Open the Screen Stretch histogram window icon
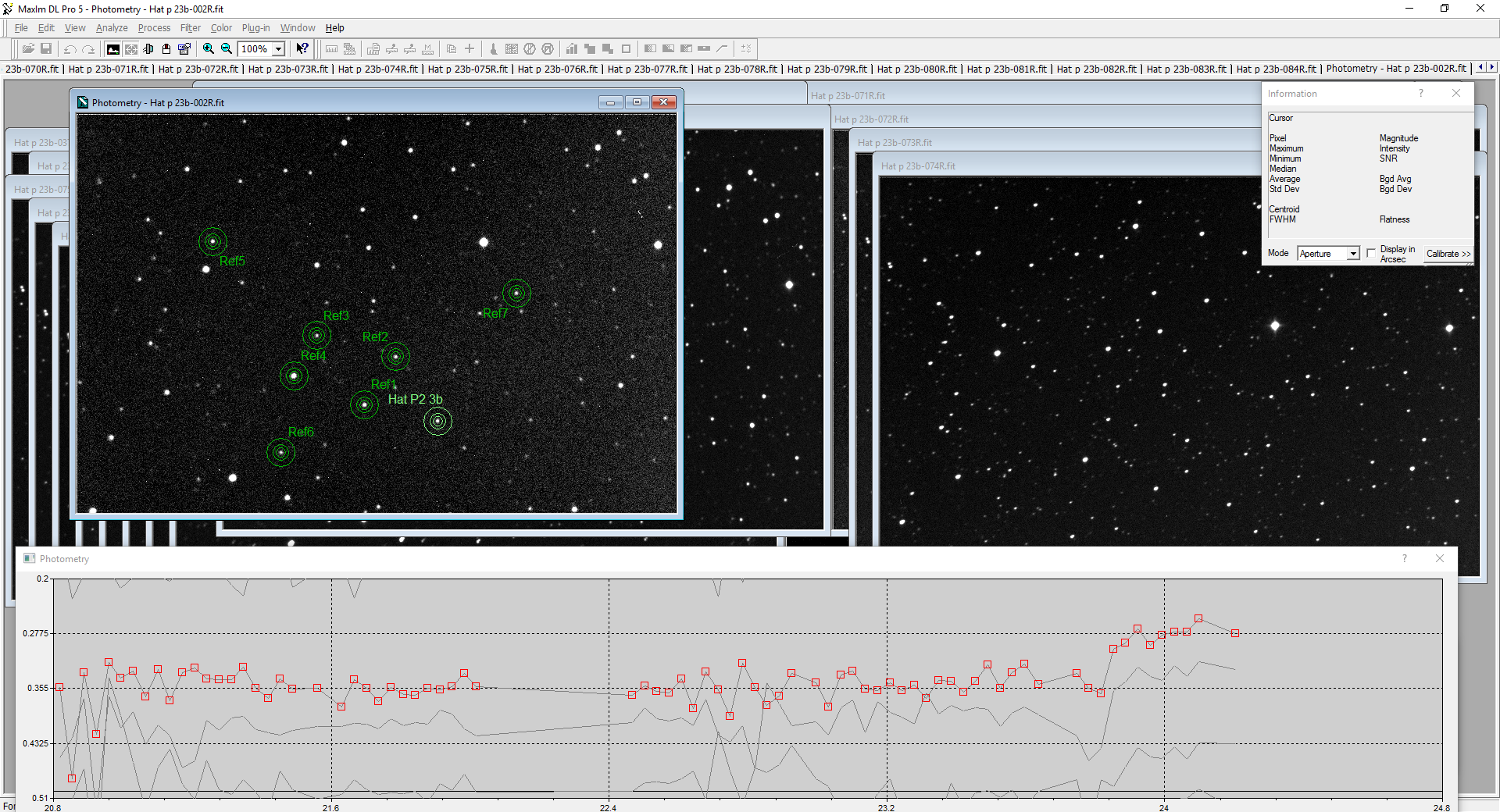The image size is (1500, 812). coord(113,48)
